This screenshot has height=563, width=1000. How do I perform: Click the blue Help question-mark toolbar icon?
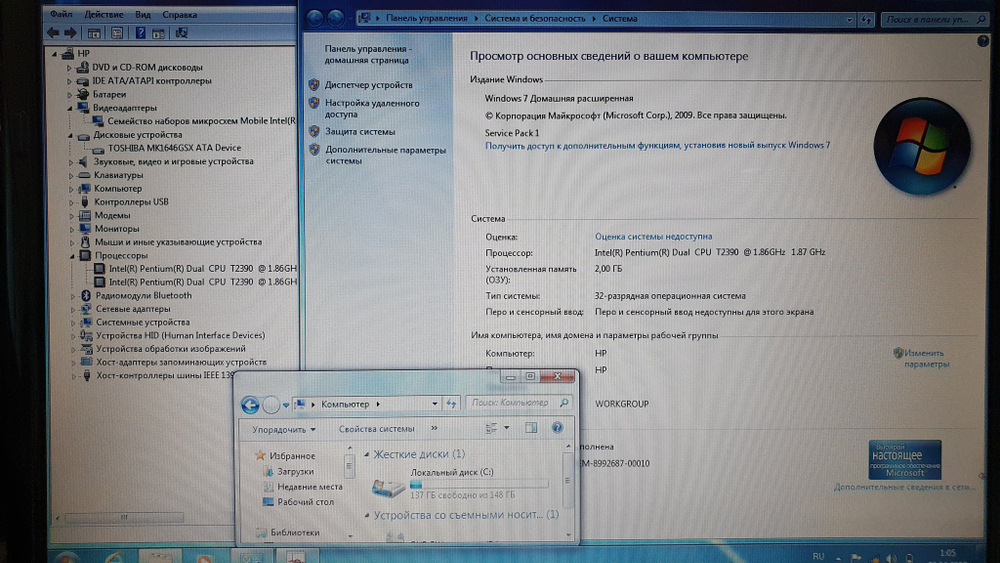(140, 33)
